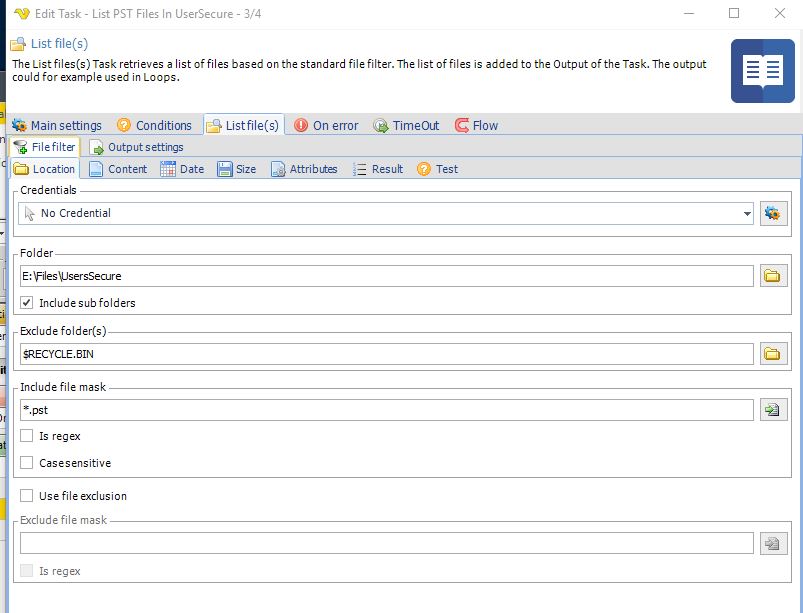Open the Date filter tab
The width and height of the screenshot is (803, 613).
point(183,169)
